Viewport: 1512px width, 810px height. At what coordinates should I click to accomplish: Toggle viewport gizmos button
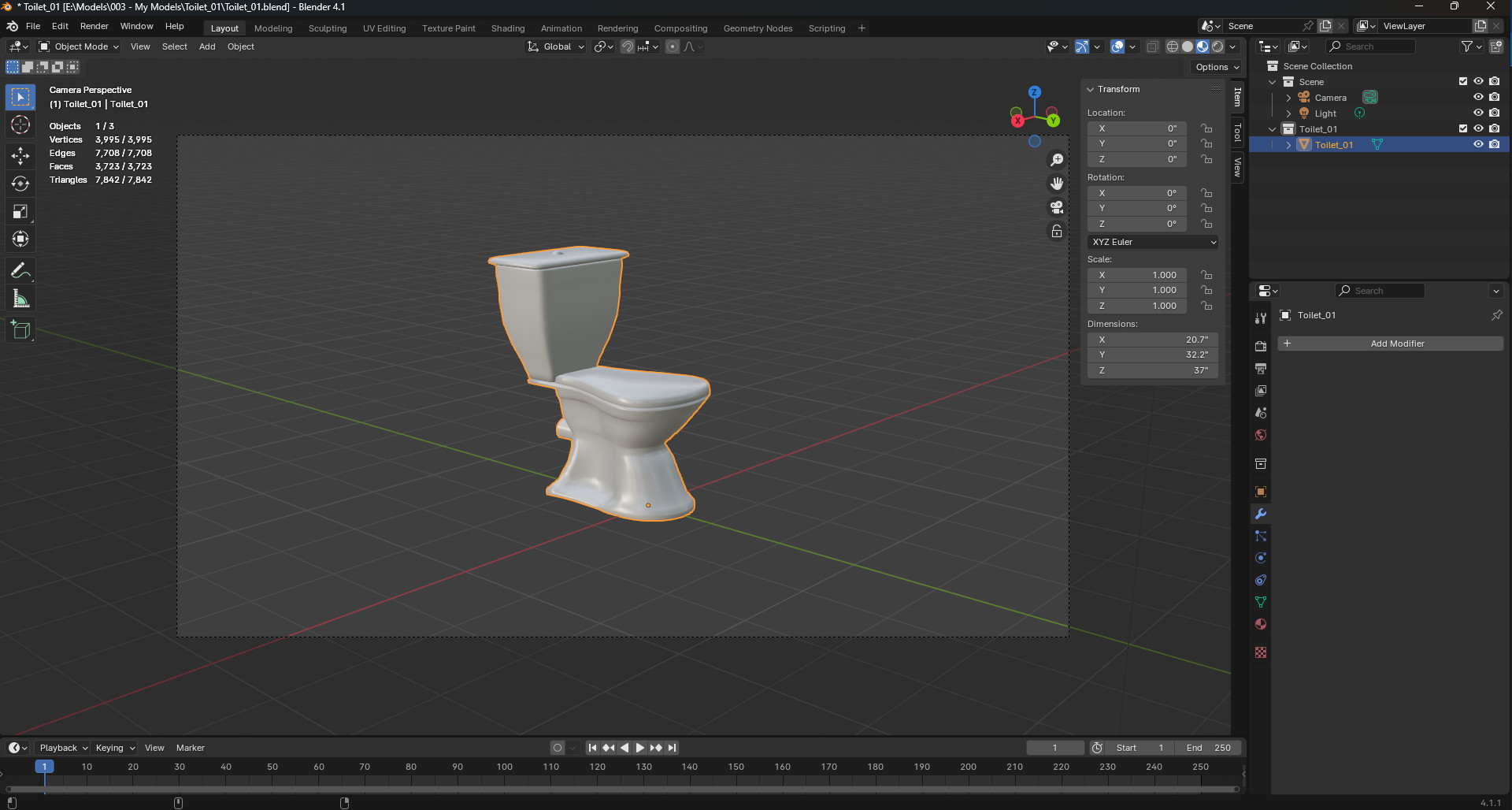pos(1082,46)
